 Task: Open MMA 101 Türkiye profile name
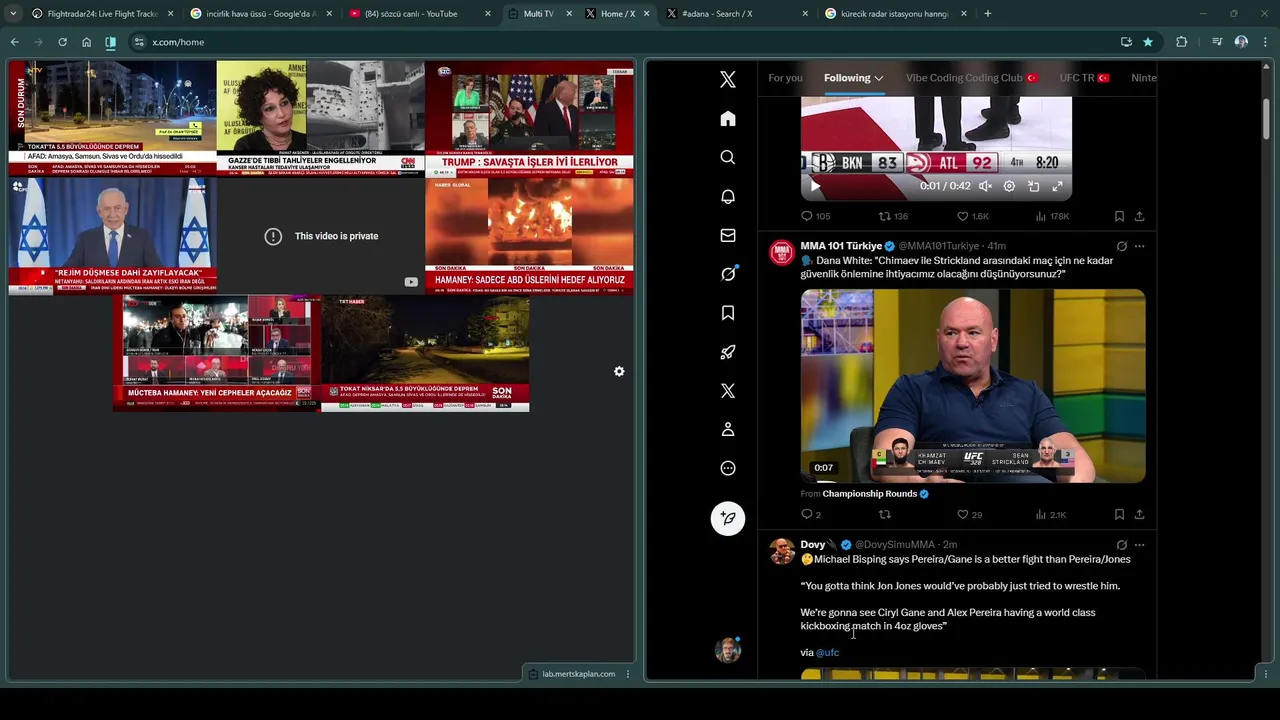841,246
